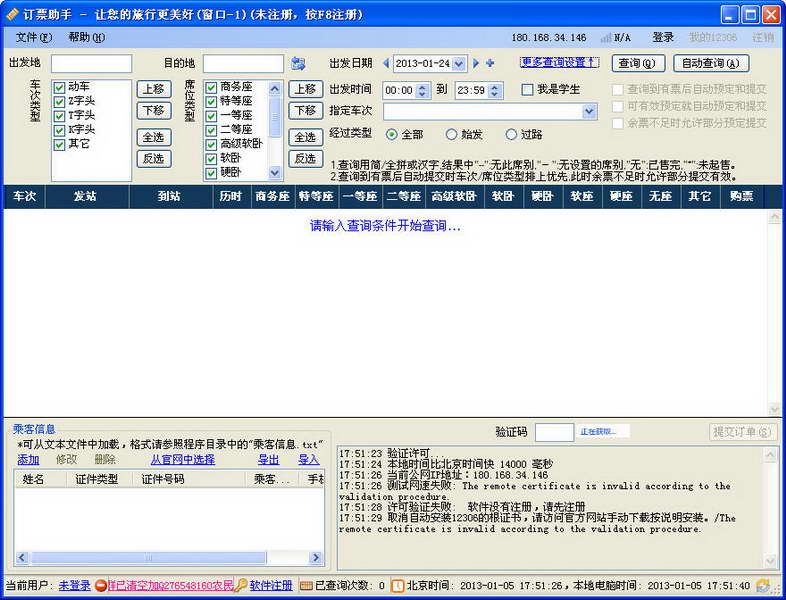This screenshot has width=786, height=600.
Task: Click 上移 beside the train type list
Action: (154, 89)
